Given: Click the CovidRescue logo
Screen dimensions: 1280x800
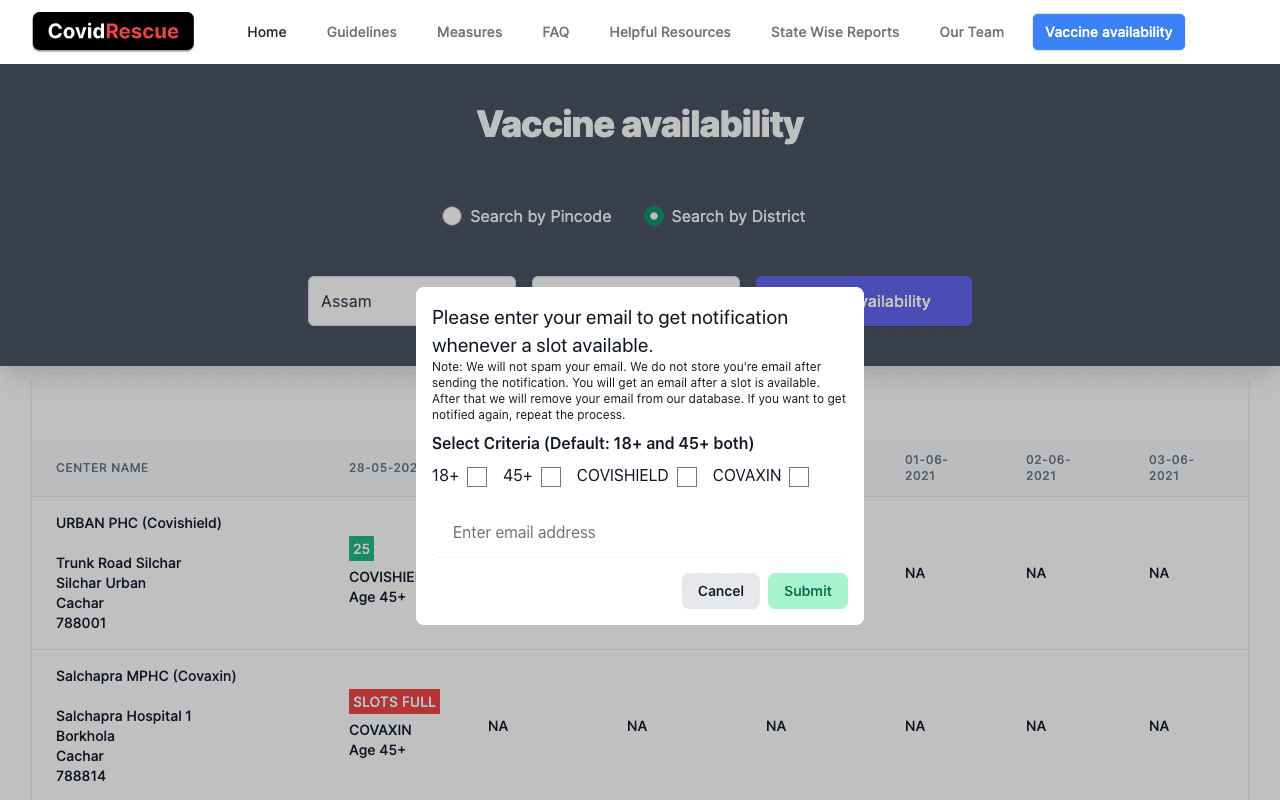Looking at the screenshot, I should coord(113,32).
